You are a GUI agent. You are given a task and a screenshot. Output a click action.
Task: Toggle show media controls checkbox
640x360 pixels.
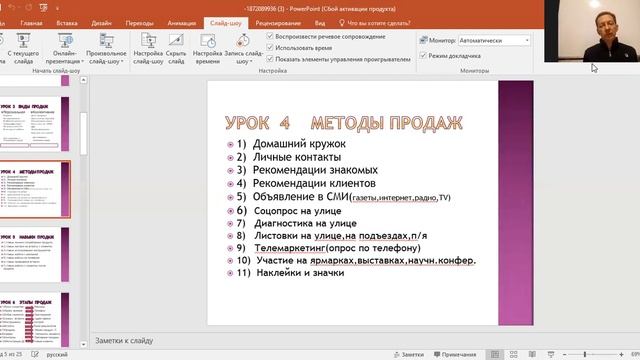[x=270, y=59]
